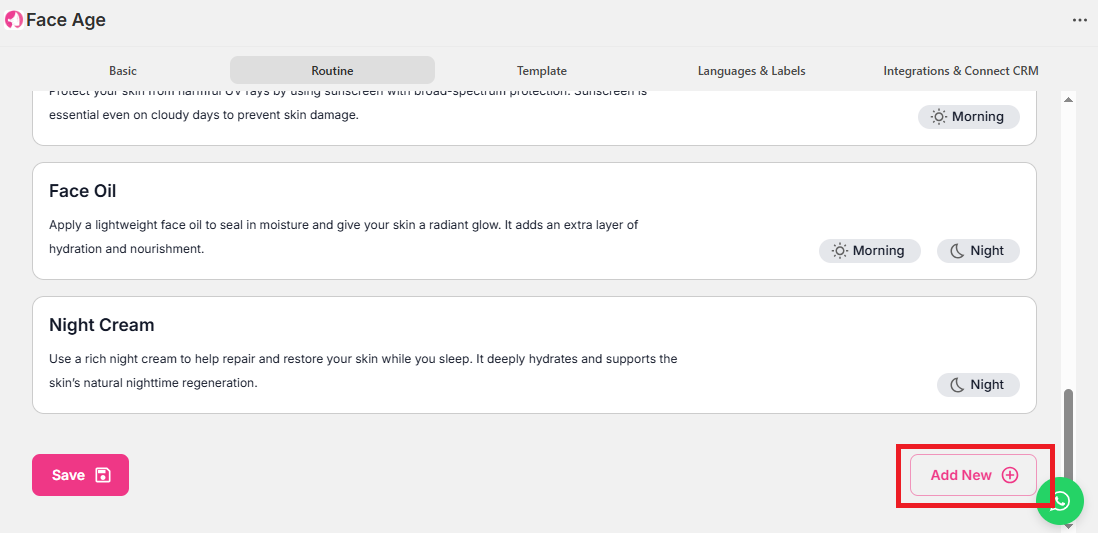1098x533 pixels.
Task: Open the WhatsApp chat bubble
Action: tap(1060, 501)
